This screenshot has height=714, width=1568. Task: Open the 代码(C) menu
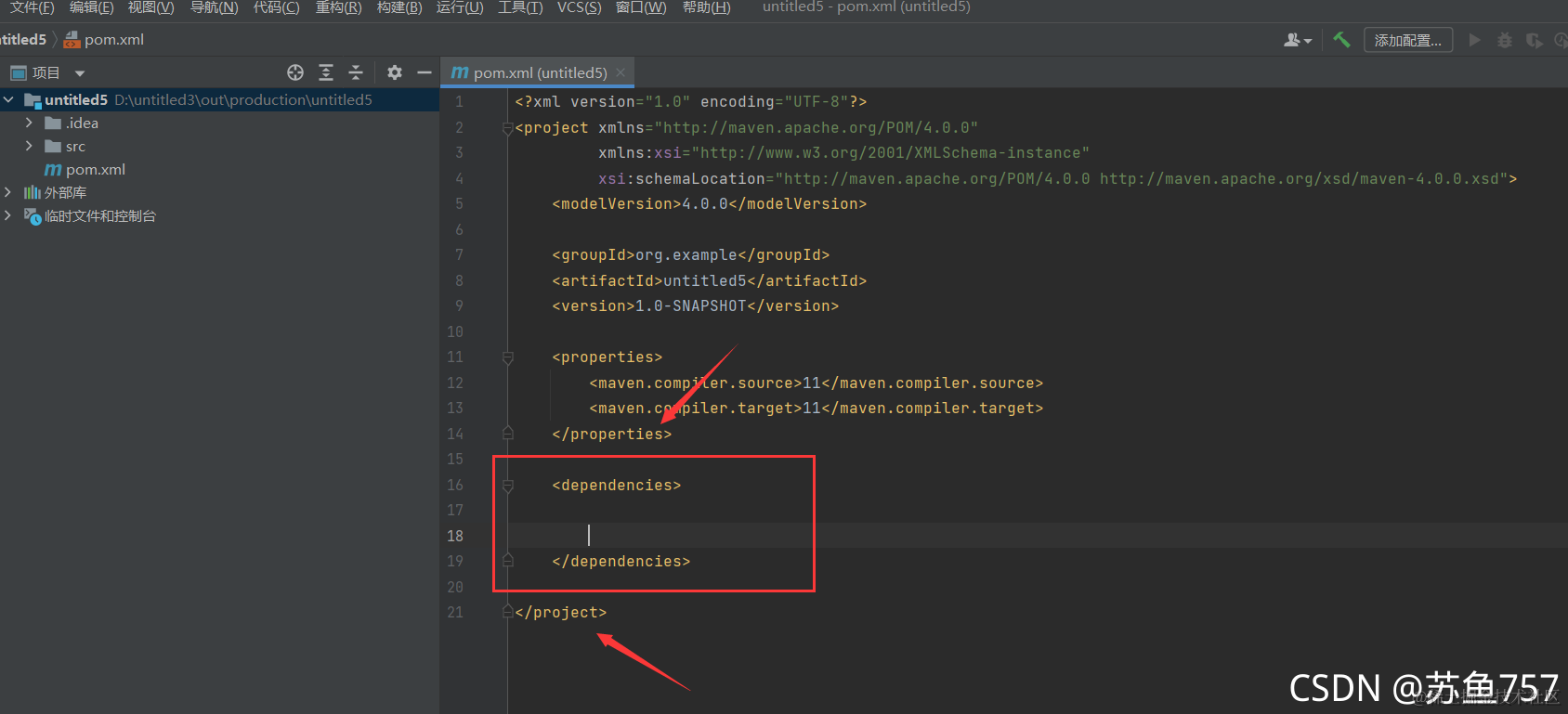point(276,7)
